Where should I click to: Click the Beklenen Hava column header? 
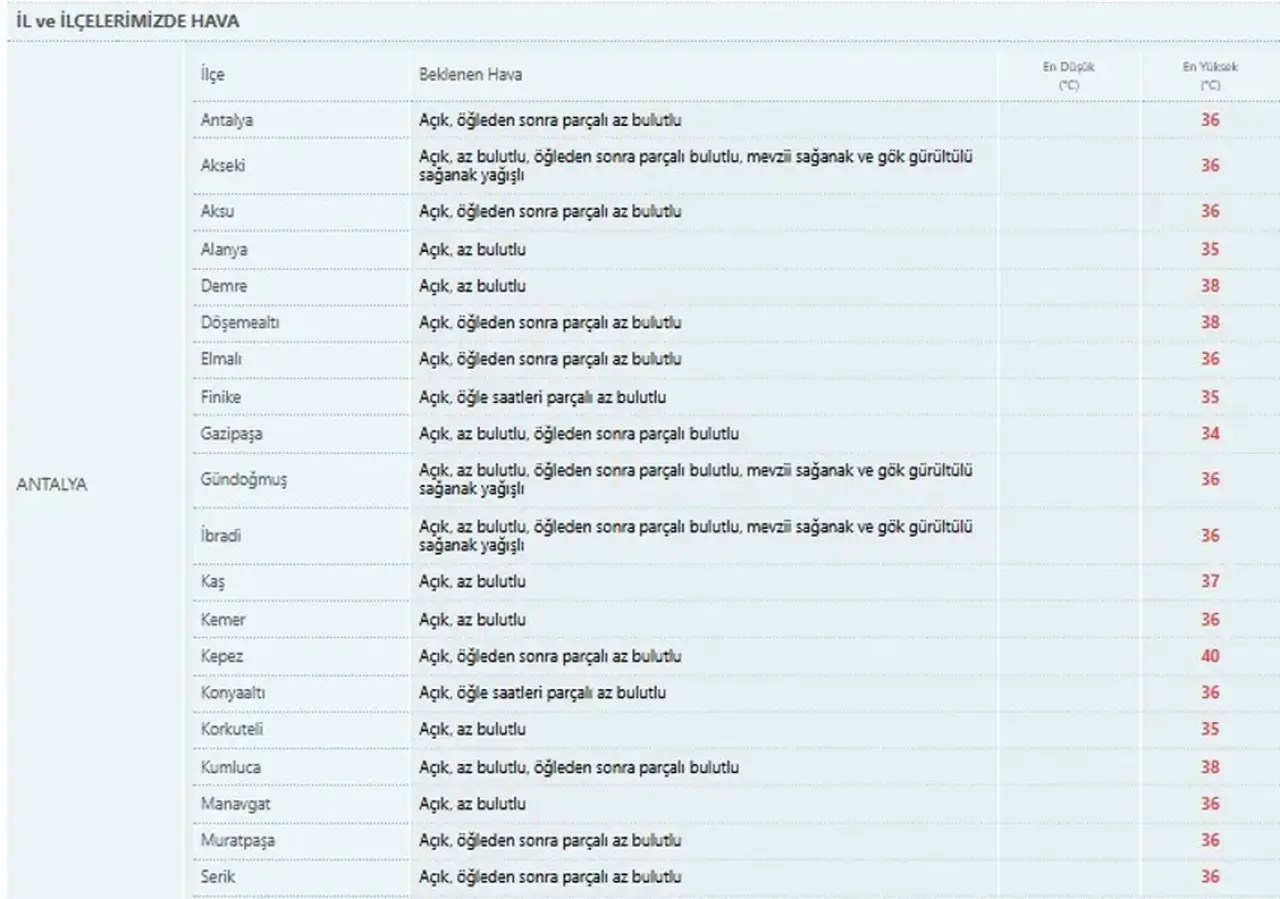[x=470, y=75]
